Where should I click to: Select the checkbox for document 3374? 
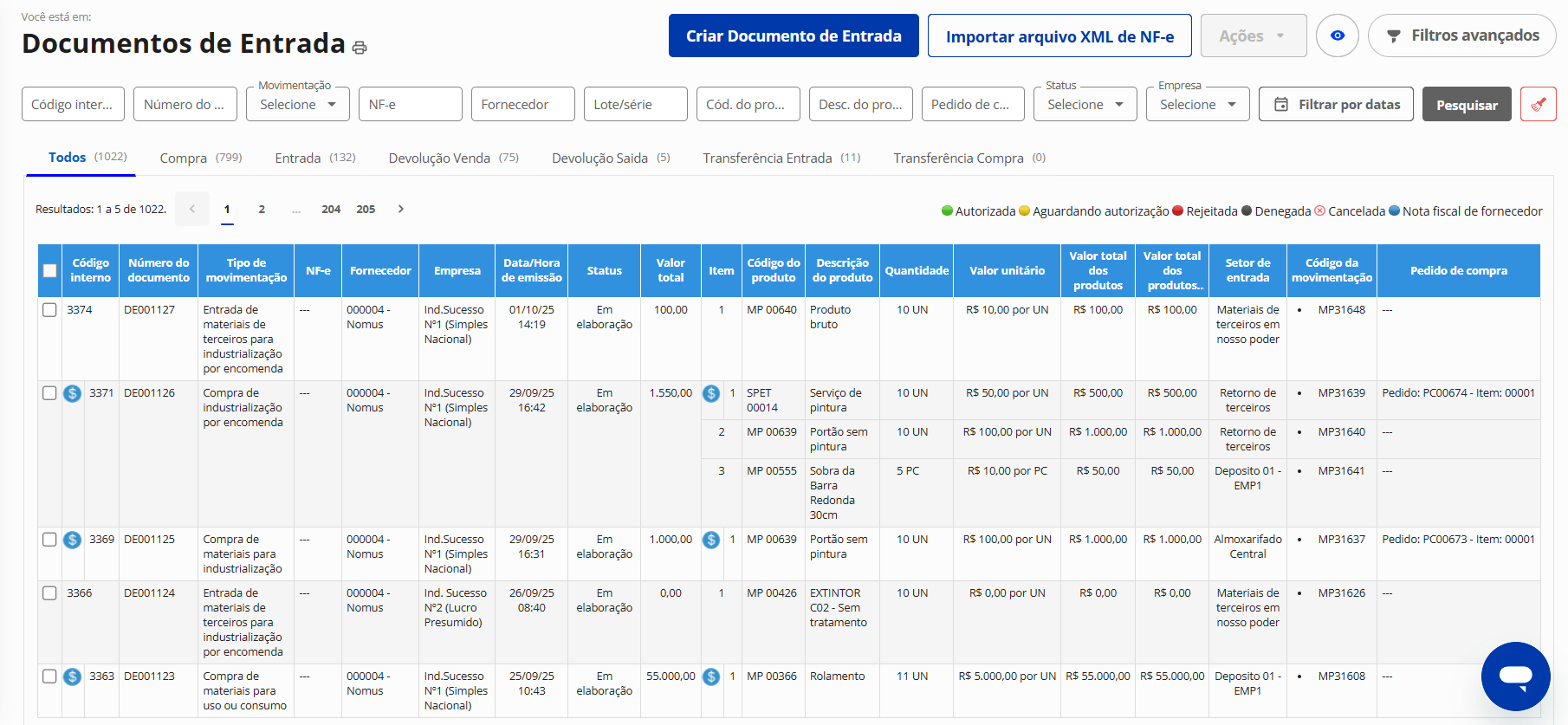pyautogui.click(x=49, y=310)
